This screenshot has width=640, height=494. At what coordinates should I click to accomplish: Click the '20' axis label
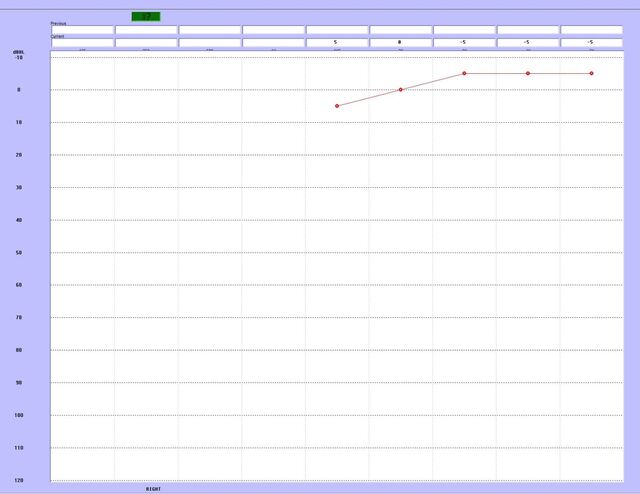(19, 155)
